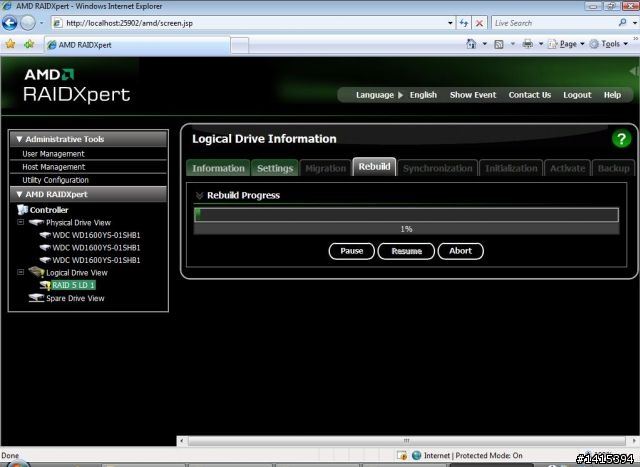Click the Live Search magnifier icon
The width and height of the screenshot is (640, 467).
point(622,22)
